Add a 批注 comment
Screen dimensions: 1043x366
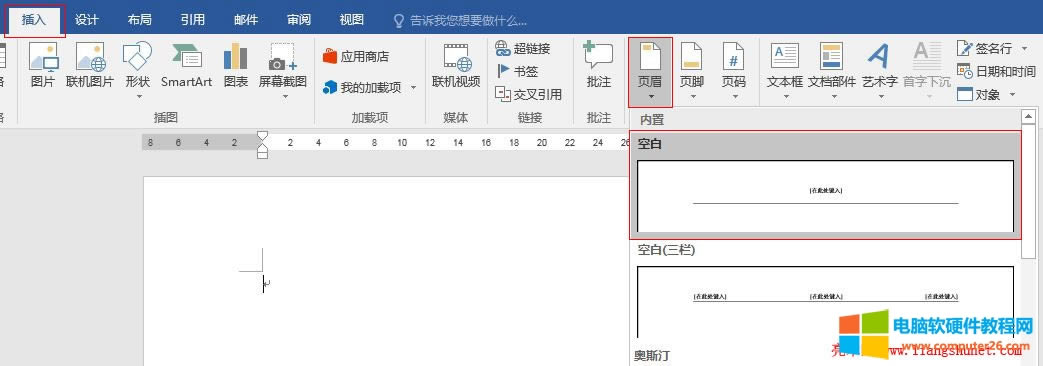[x=599, y=65]
